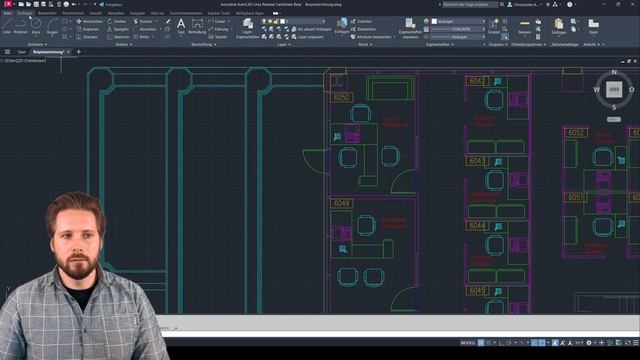Expand the Zeichnen panel dropdown
The height and width of the screenshot is (360, 640).
[37, 44]
